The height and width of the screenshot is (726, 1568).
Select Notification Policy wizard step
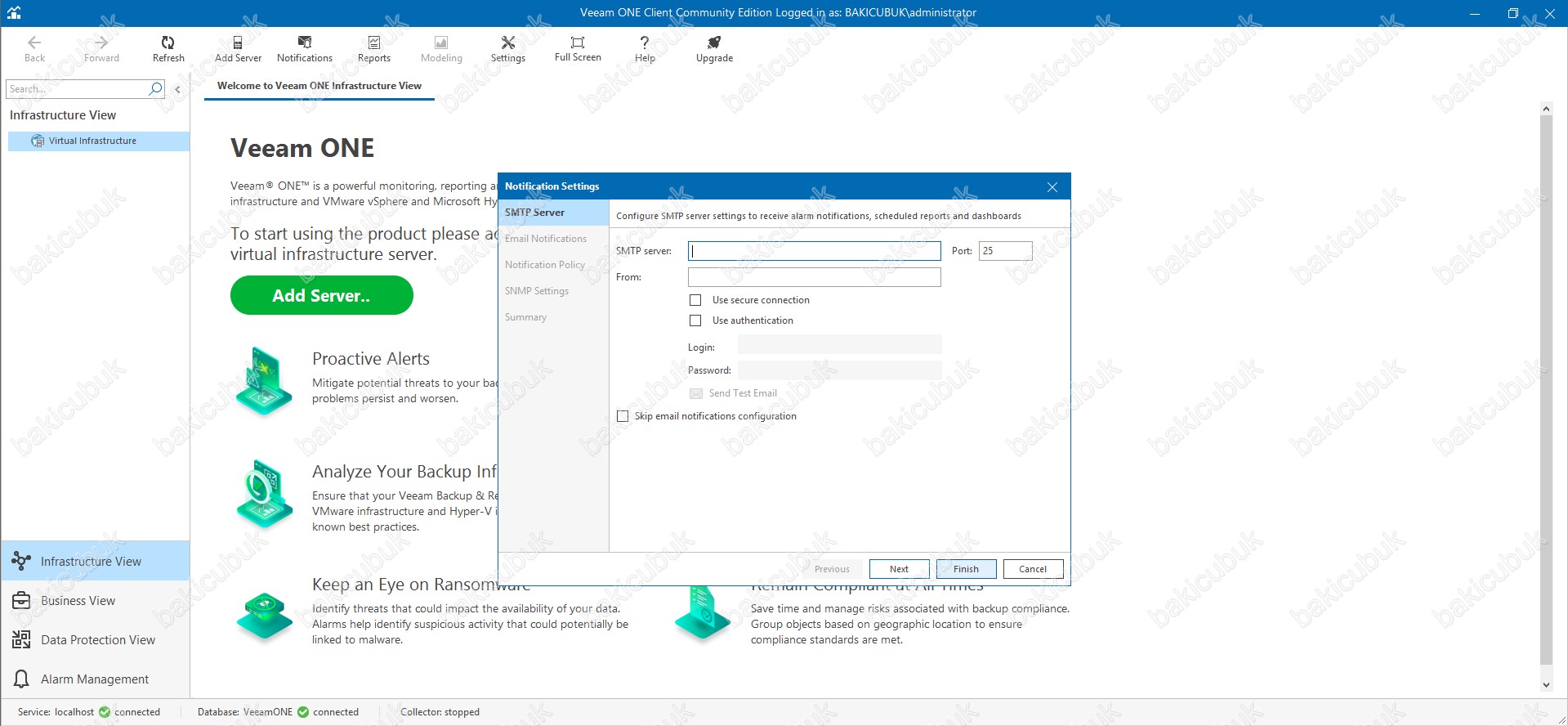[553, 265]
